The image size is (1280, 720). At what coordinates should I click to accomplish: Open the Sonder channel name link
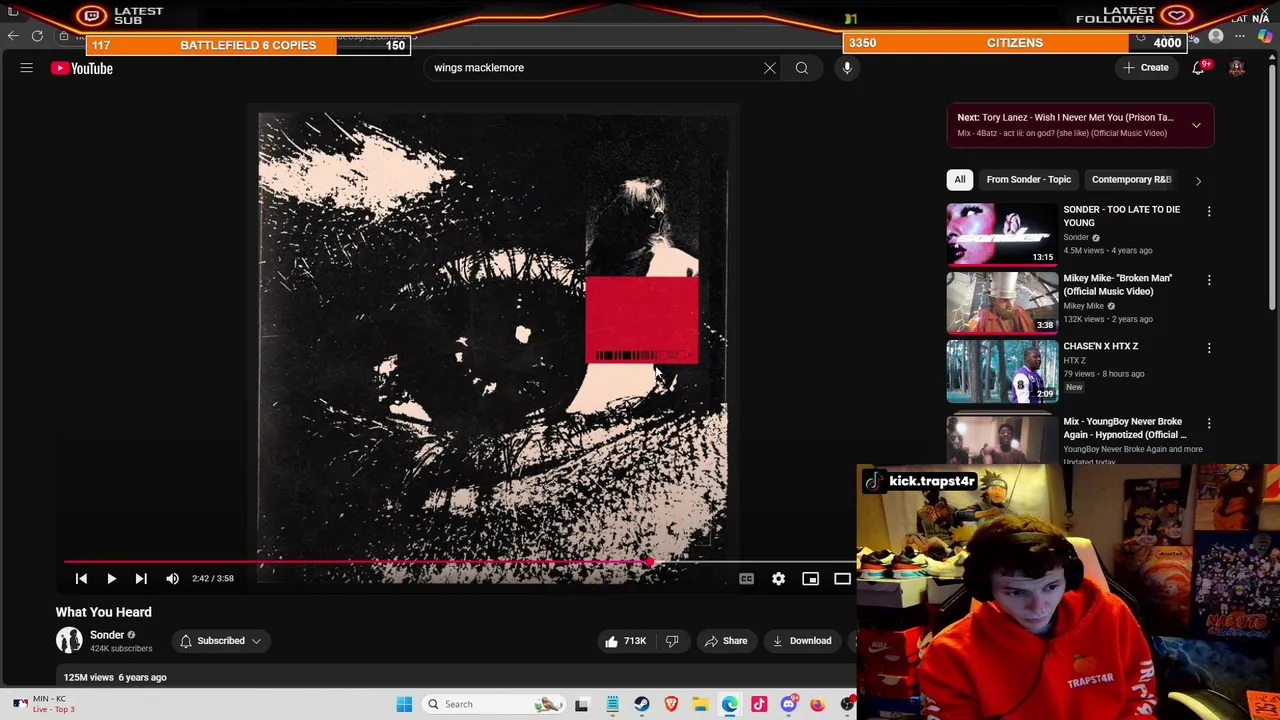pyautogui.click(x=107, y=635)
